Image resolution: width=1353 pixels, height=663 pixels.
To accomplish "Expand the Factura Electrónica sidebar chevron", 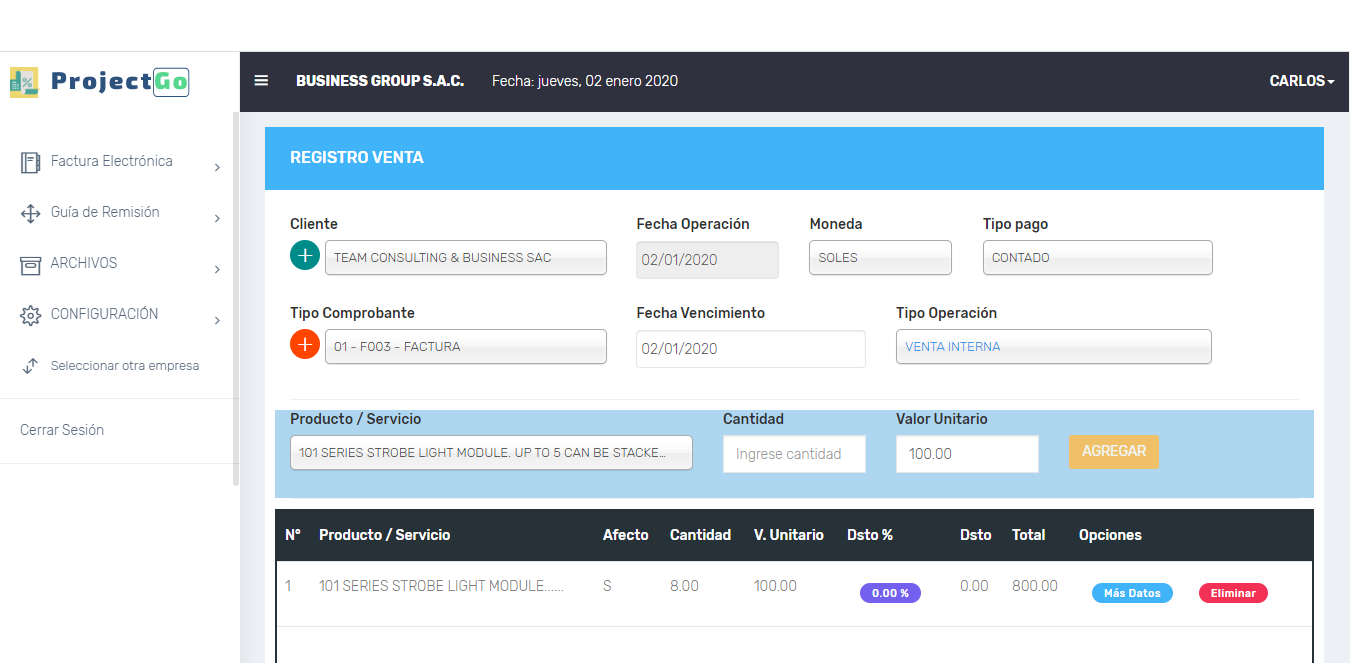I will pos(217,168).
